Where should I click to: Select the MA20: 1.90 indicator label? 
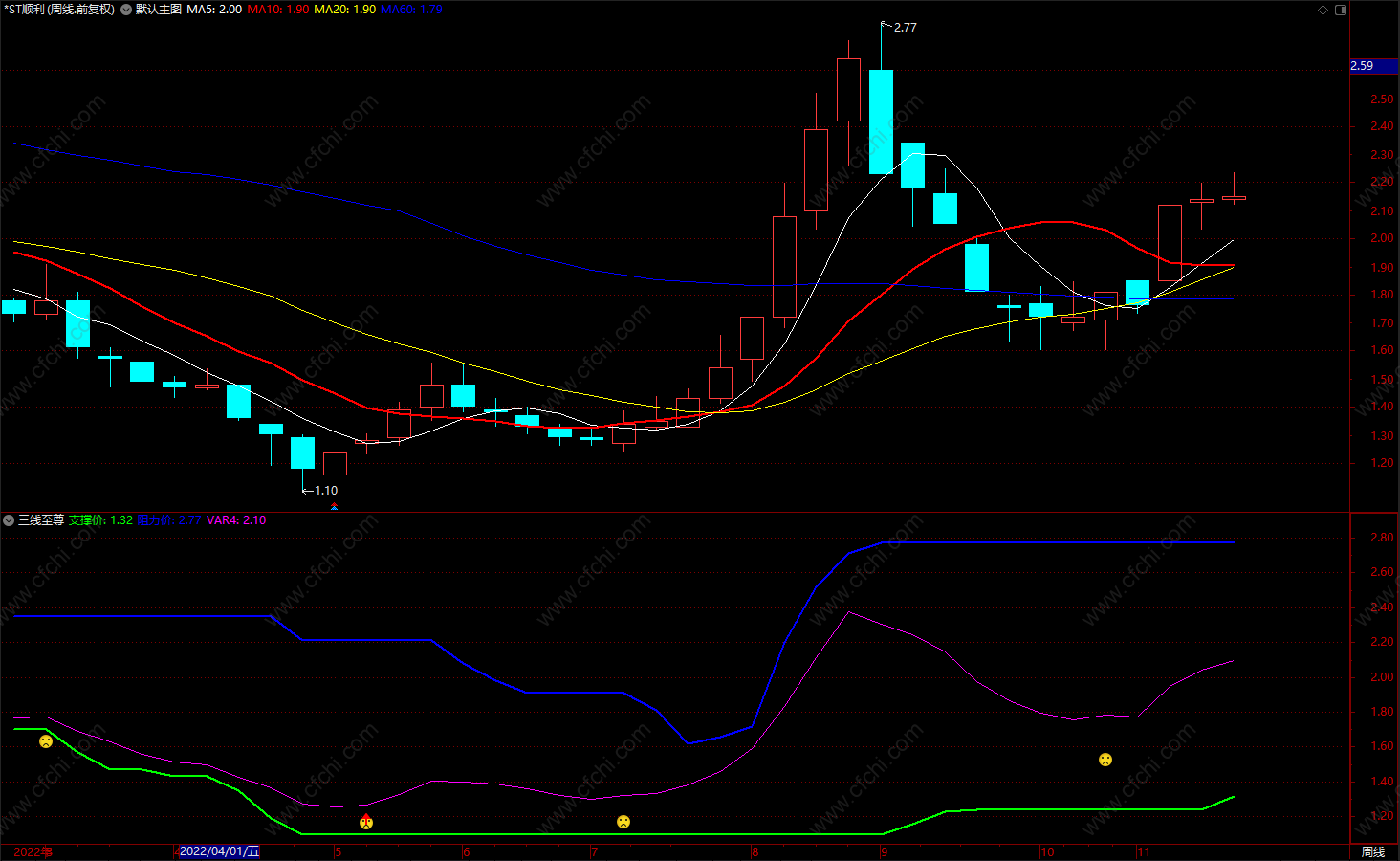click(345, 10)
